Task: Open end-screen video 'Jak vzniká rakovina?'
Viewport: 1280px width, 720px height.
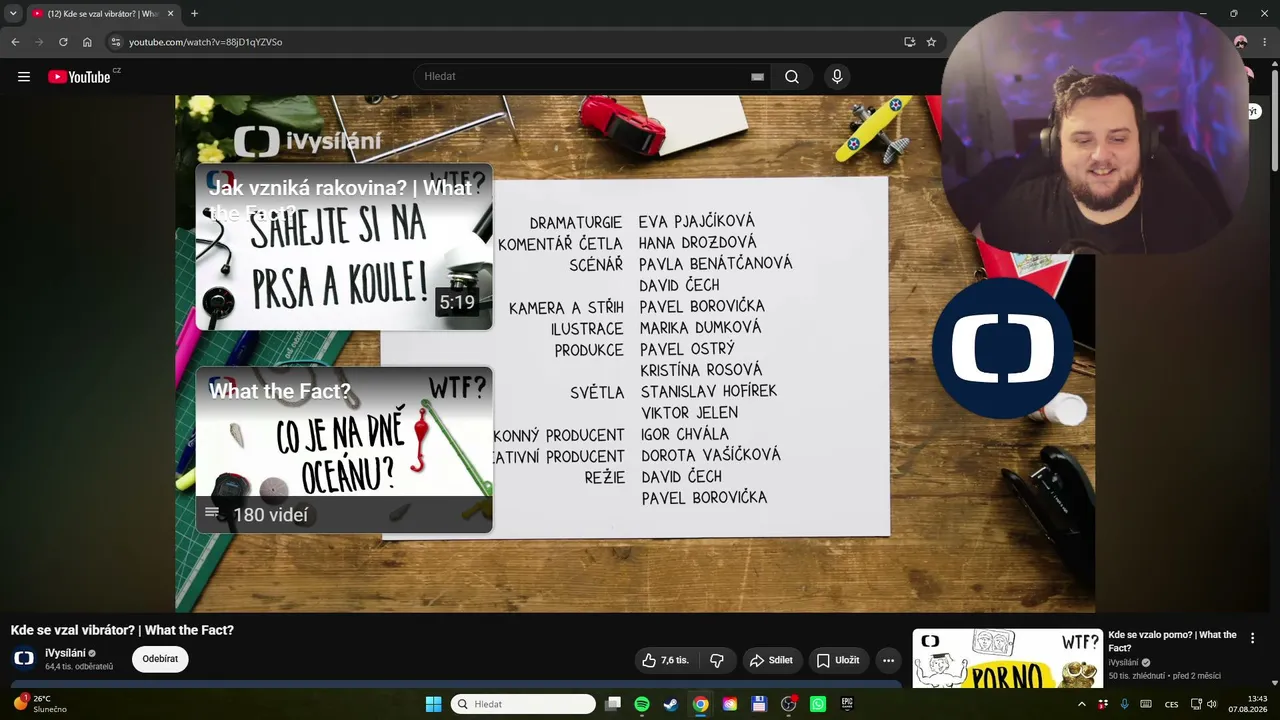Action: (x=344, y=247)
